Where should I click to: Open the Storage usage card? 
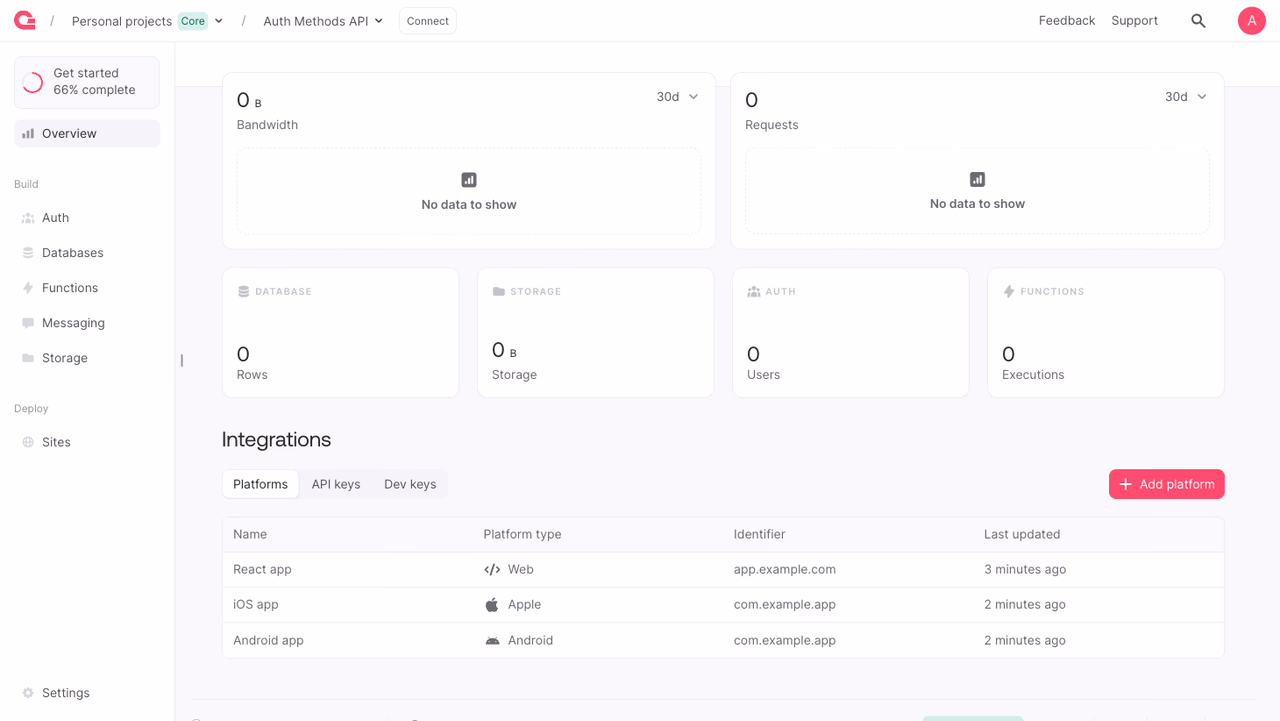pos(596,333)
